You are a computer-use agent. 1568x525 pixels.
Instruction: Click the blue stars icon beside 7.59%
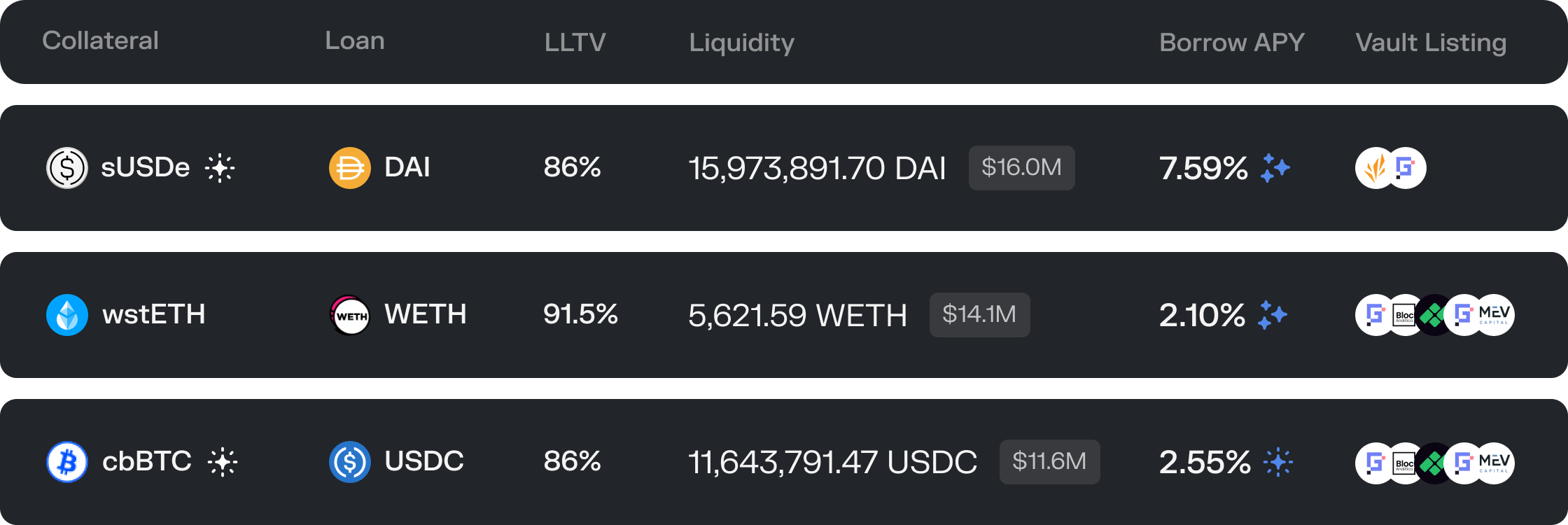(1275, 168)
